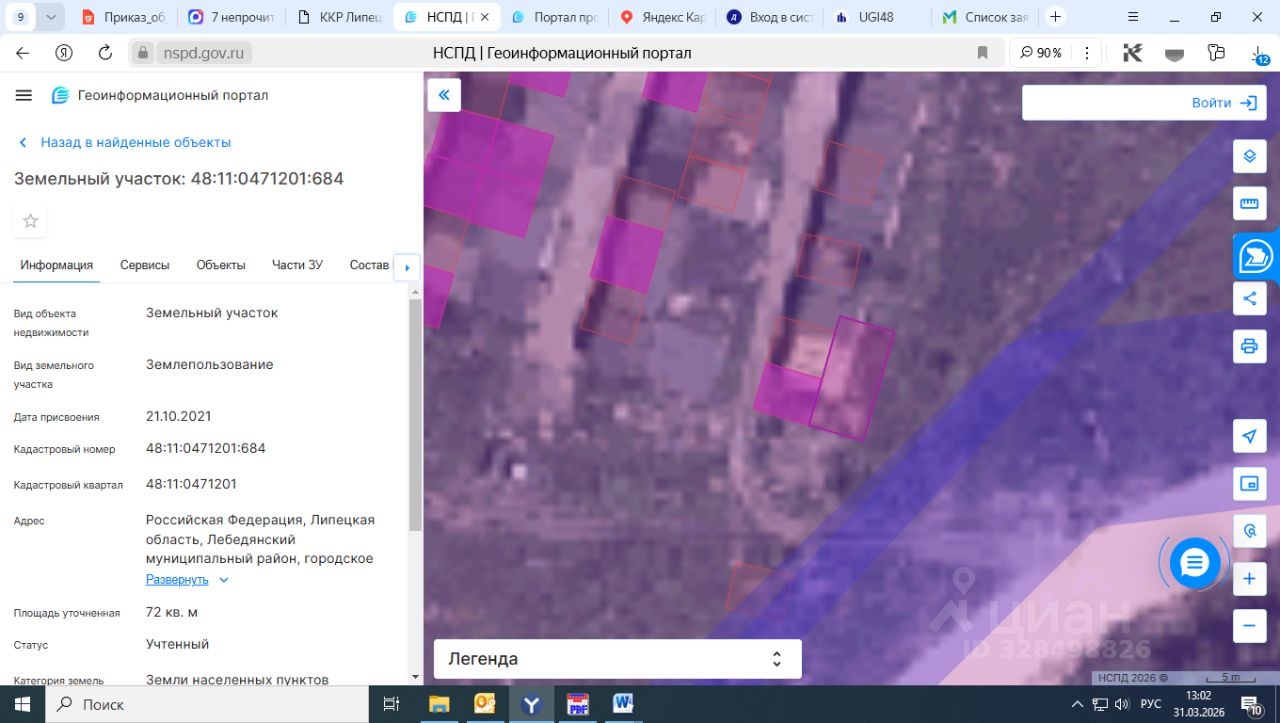Open the taskbar clock showing 13:02

1198,704
